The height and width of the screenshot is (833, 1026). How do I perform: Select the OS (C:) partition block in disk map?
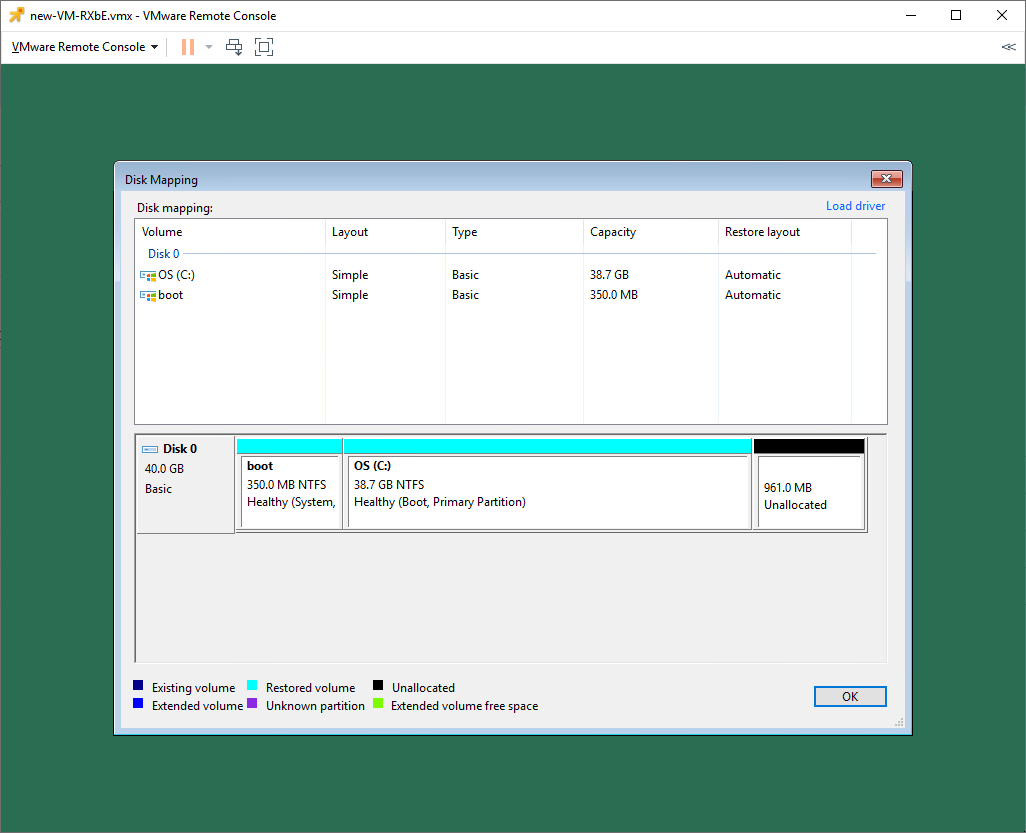pyautogui.click(x=548, y=484)
